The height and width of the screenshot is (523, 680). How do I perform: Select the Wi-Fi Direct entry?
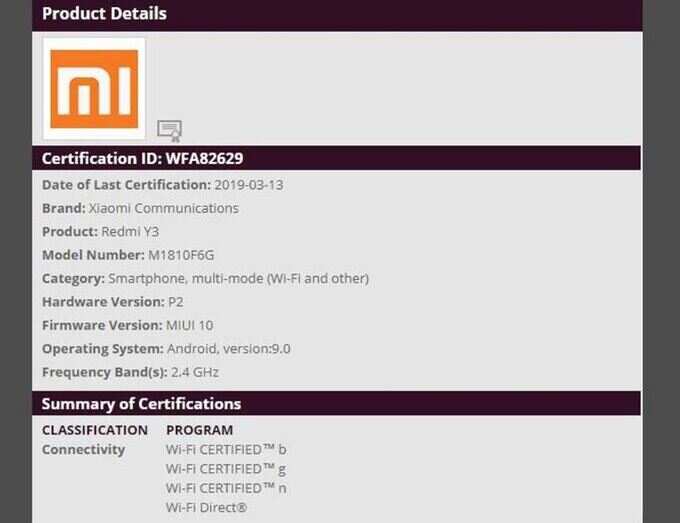[x=206, y=507]
